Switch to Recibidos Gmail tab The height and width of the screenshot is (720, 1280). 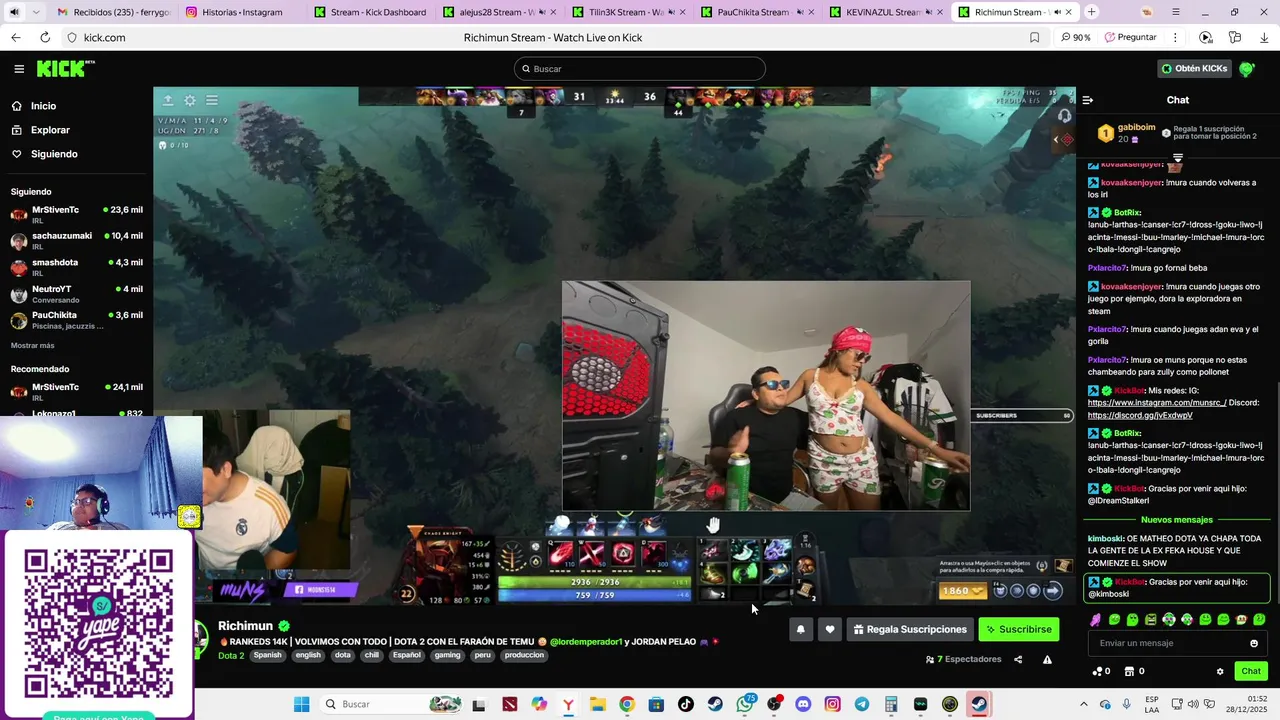pos(113,12)
